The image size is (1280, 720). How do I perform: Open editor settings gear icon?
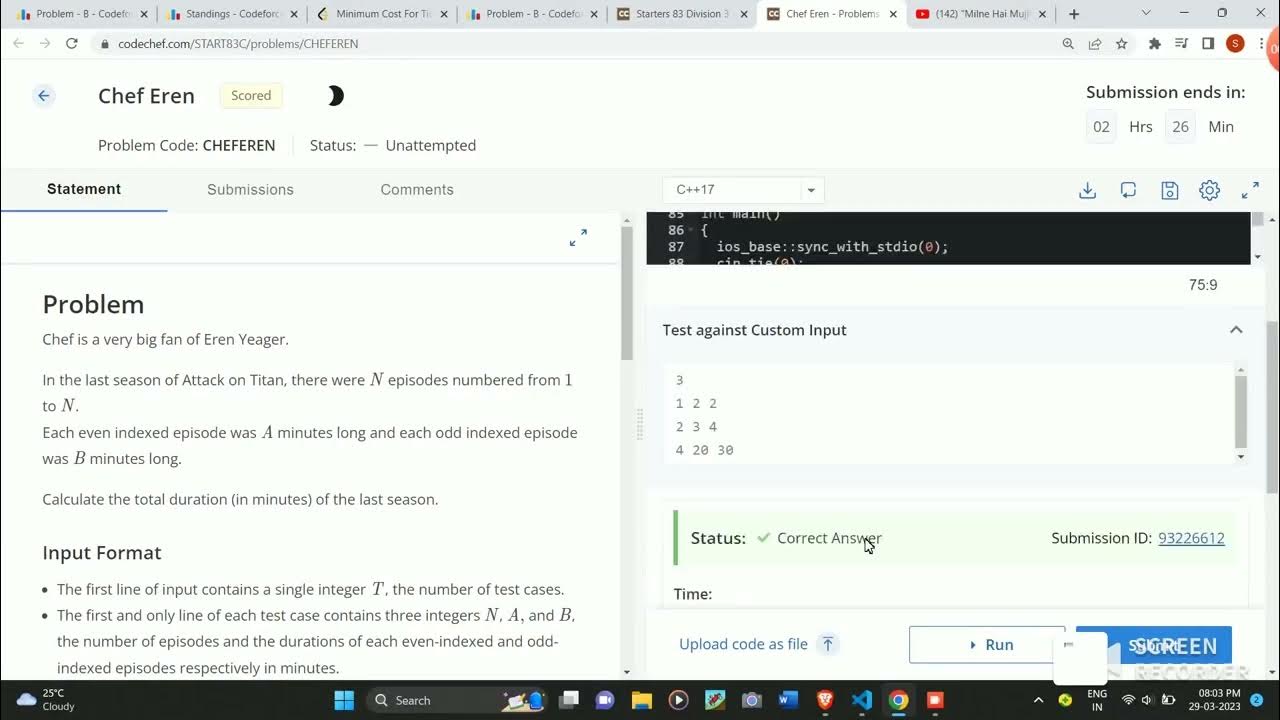click(1209, 190)
